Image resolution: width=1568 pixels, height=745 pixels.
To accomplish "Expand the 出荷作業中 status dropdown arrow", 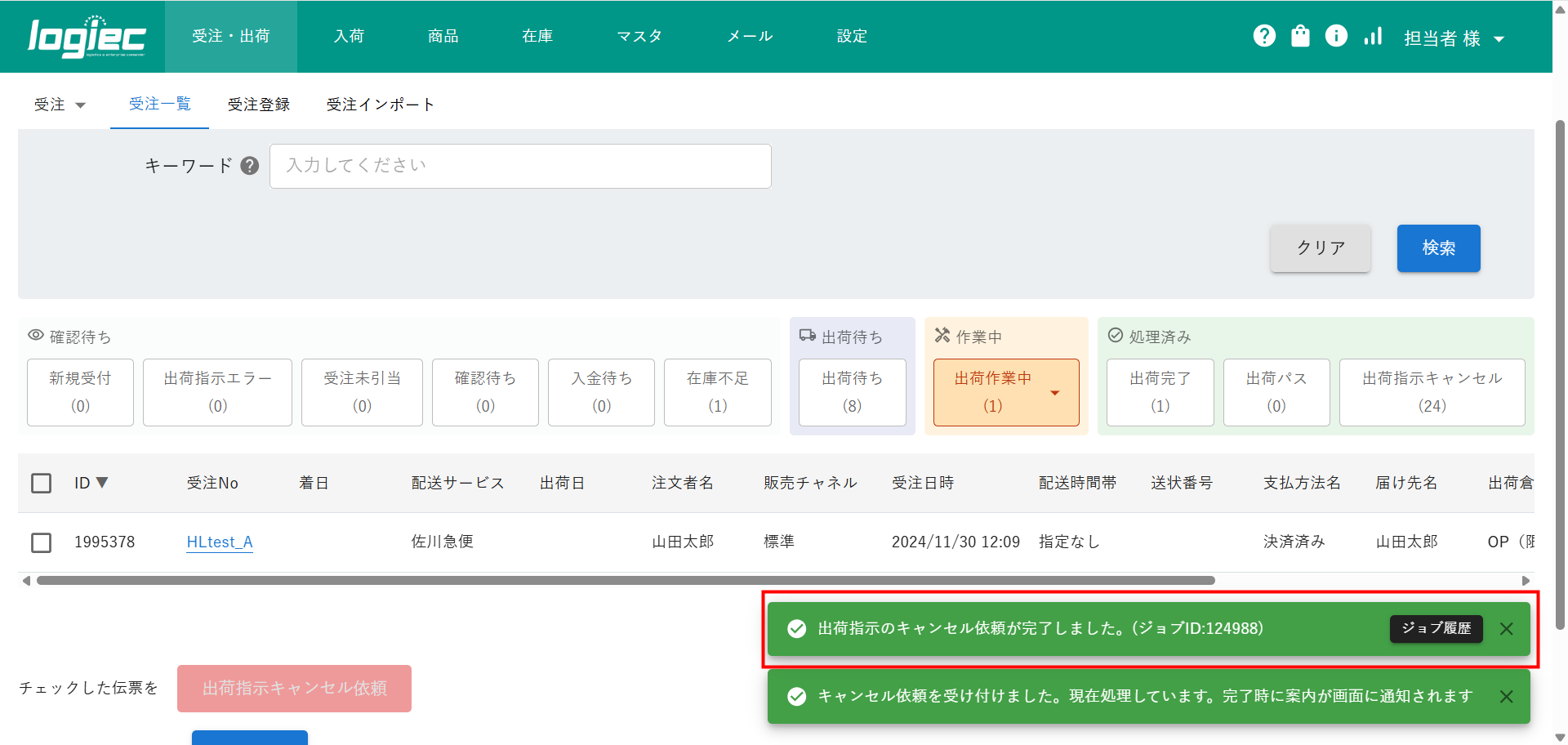I will pos(1054,393).
